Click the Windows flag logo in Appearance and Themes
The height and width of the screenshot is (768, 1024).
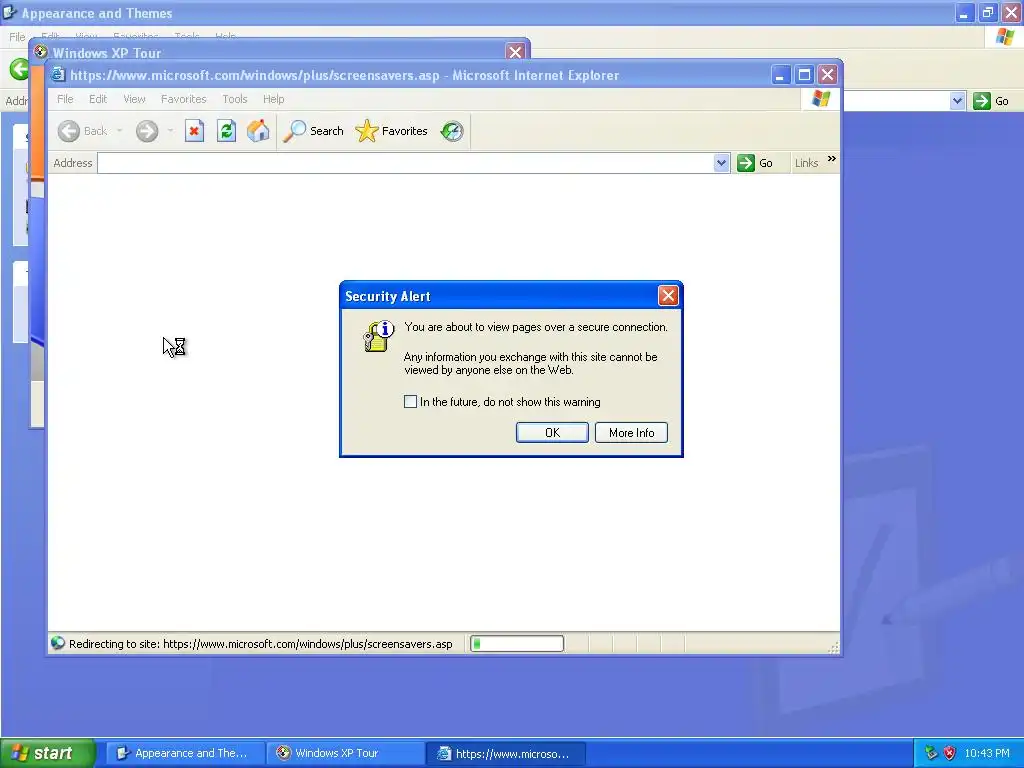(x=1004, y=37)
